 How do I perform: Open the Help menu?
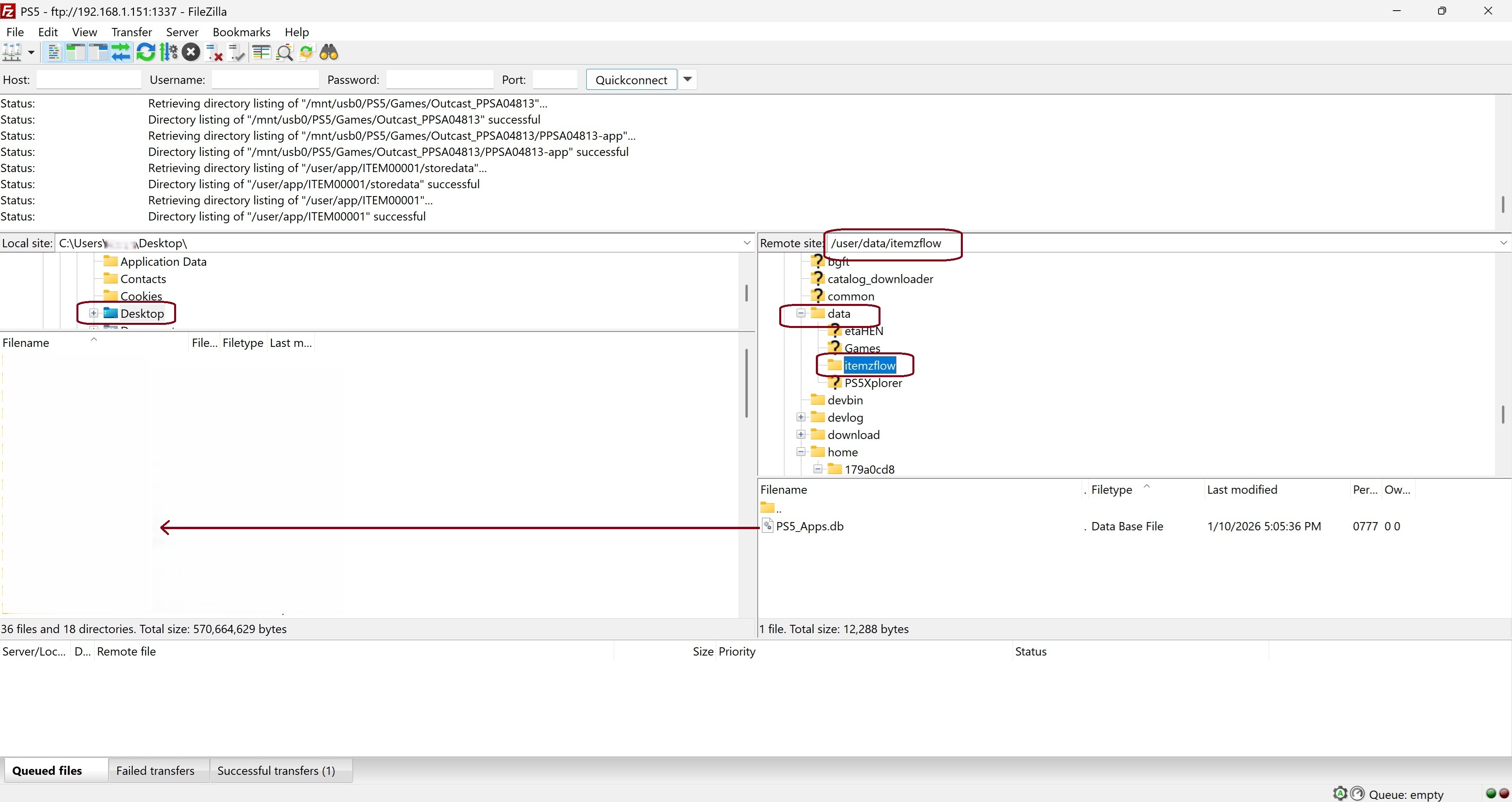pyautogui.click(x=296, y=31)
